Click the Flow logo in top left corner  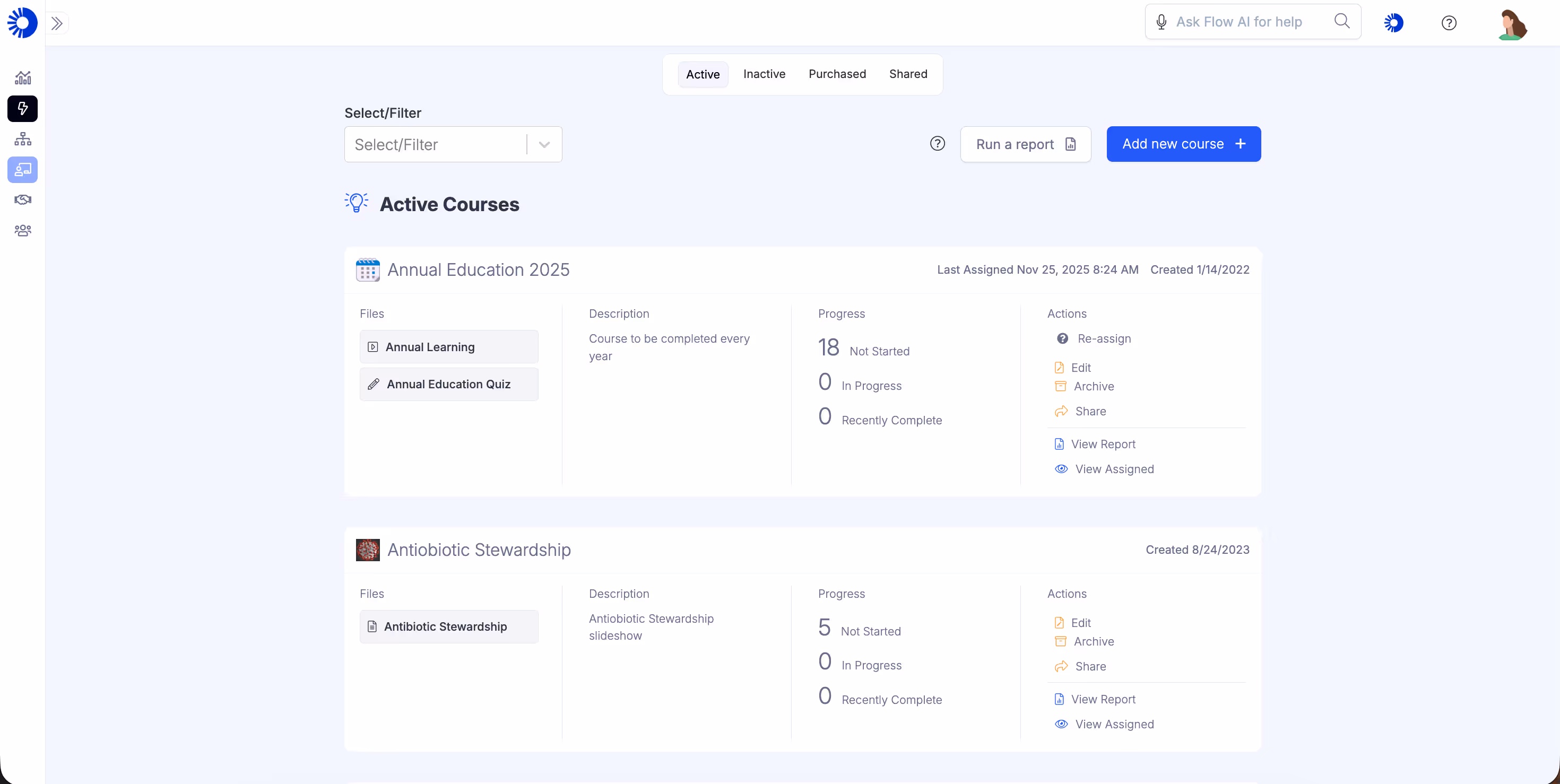pyautogui.click(x=22, y=22)
